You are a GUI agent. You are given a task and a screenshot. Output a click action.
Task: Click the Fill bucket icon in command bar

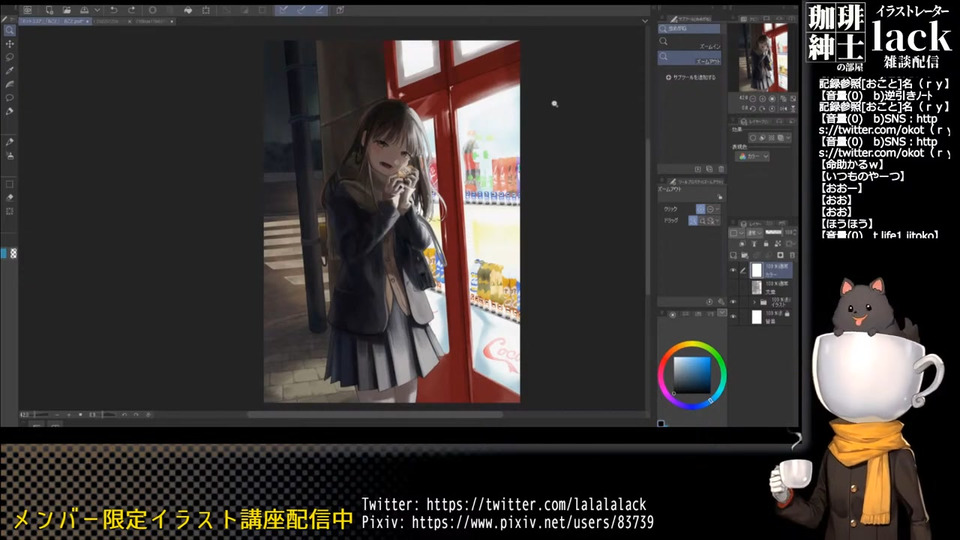188,10
